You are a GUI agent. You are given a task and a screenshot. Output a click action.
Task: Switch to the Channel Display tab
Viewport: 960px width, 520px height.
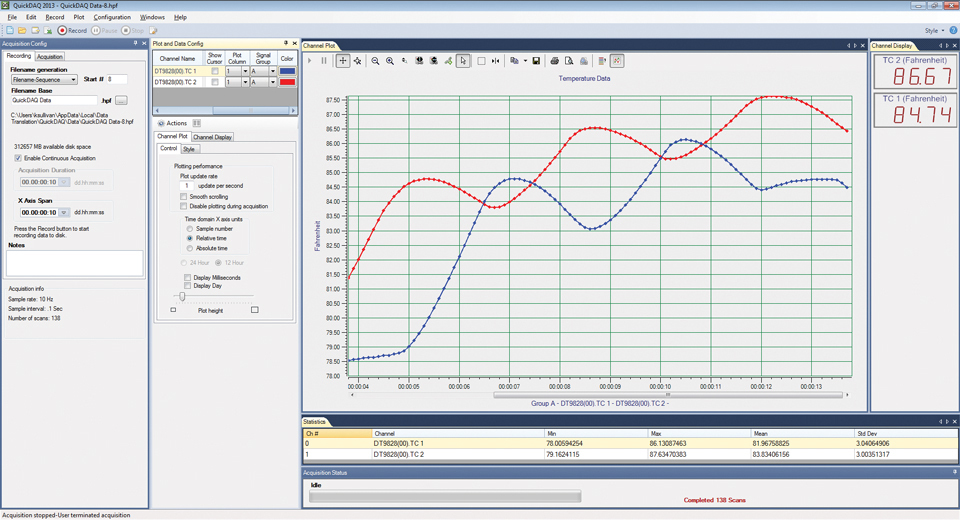coord(212,137)
